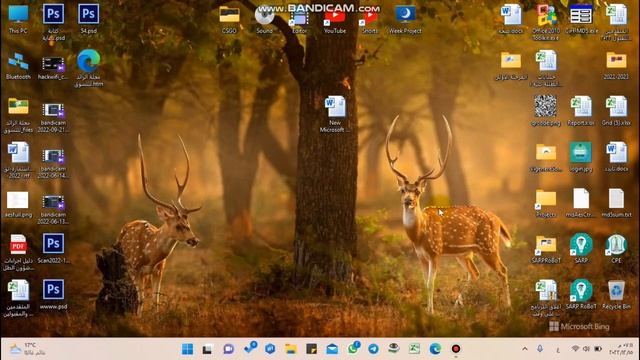Select the Bluetooth desktop shortcut
Viewport: 640px width, 360px height.
[x=18, y=65]
